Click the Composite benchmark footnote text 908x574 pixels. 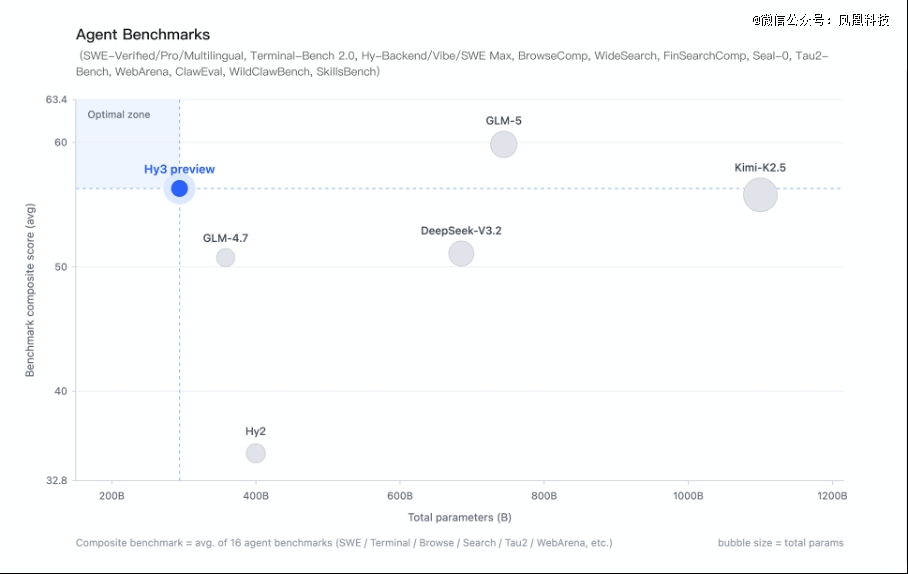tap(344, 543)
